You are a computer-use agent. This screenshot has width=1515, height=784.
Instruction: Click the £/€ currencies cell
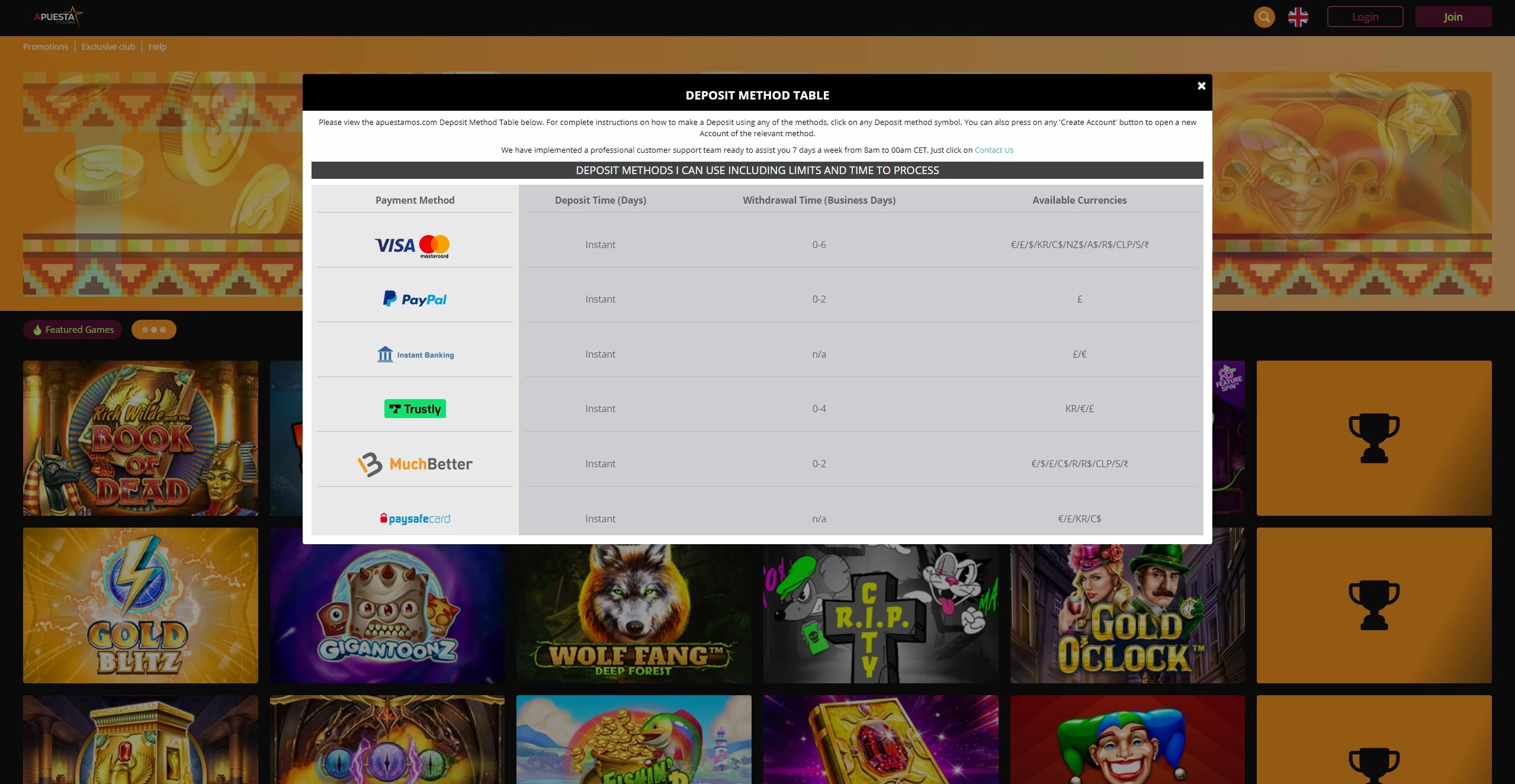coord(1079,354)
